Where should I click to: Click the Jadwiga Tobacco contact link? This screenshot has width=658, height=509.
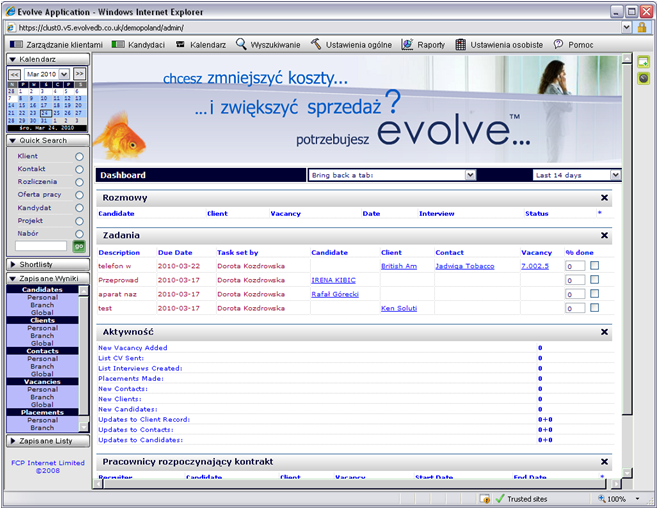click(465, 266)
